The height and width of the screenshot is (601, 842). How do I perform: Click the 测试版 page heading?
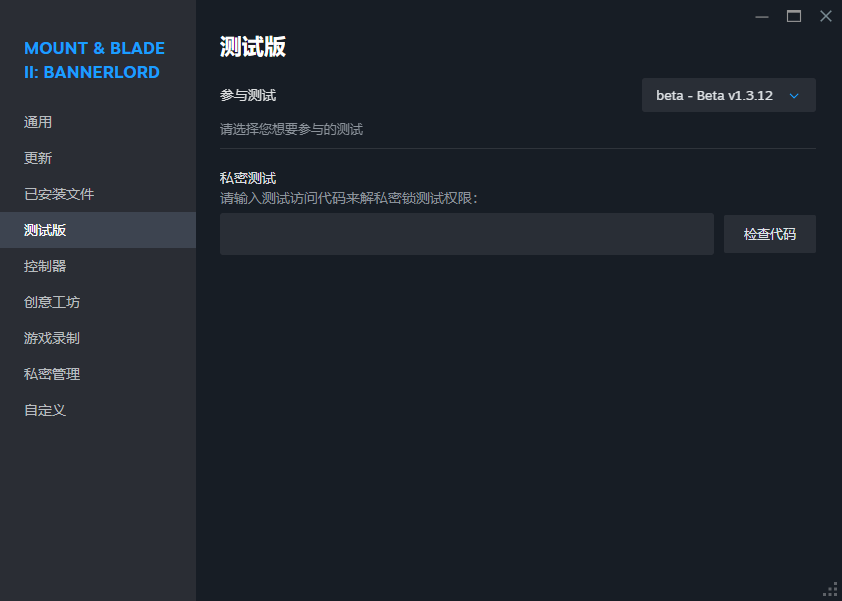tap(253, 47)
